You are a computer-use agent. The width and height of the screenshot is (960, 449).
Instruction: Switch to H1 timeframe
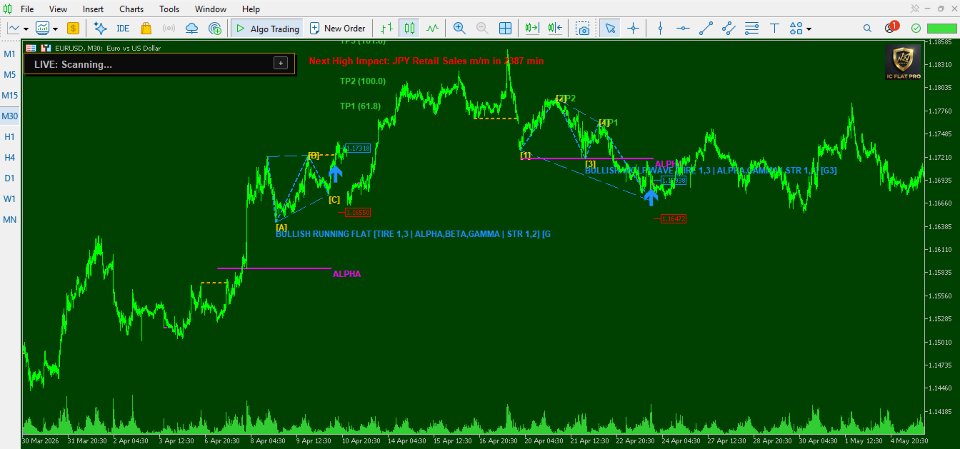10,137
